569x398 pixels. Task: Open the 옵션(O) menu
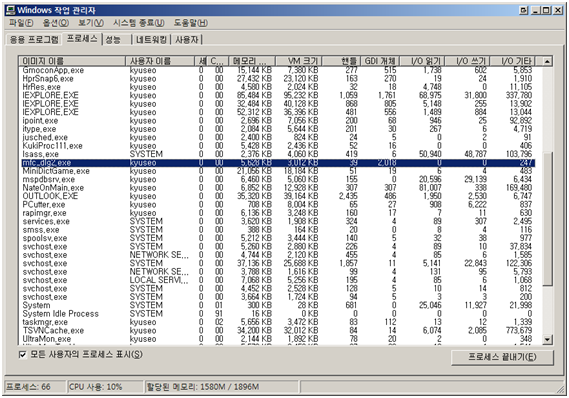pos(56,23)
